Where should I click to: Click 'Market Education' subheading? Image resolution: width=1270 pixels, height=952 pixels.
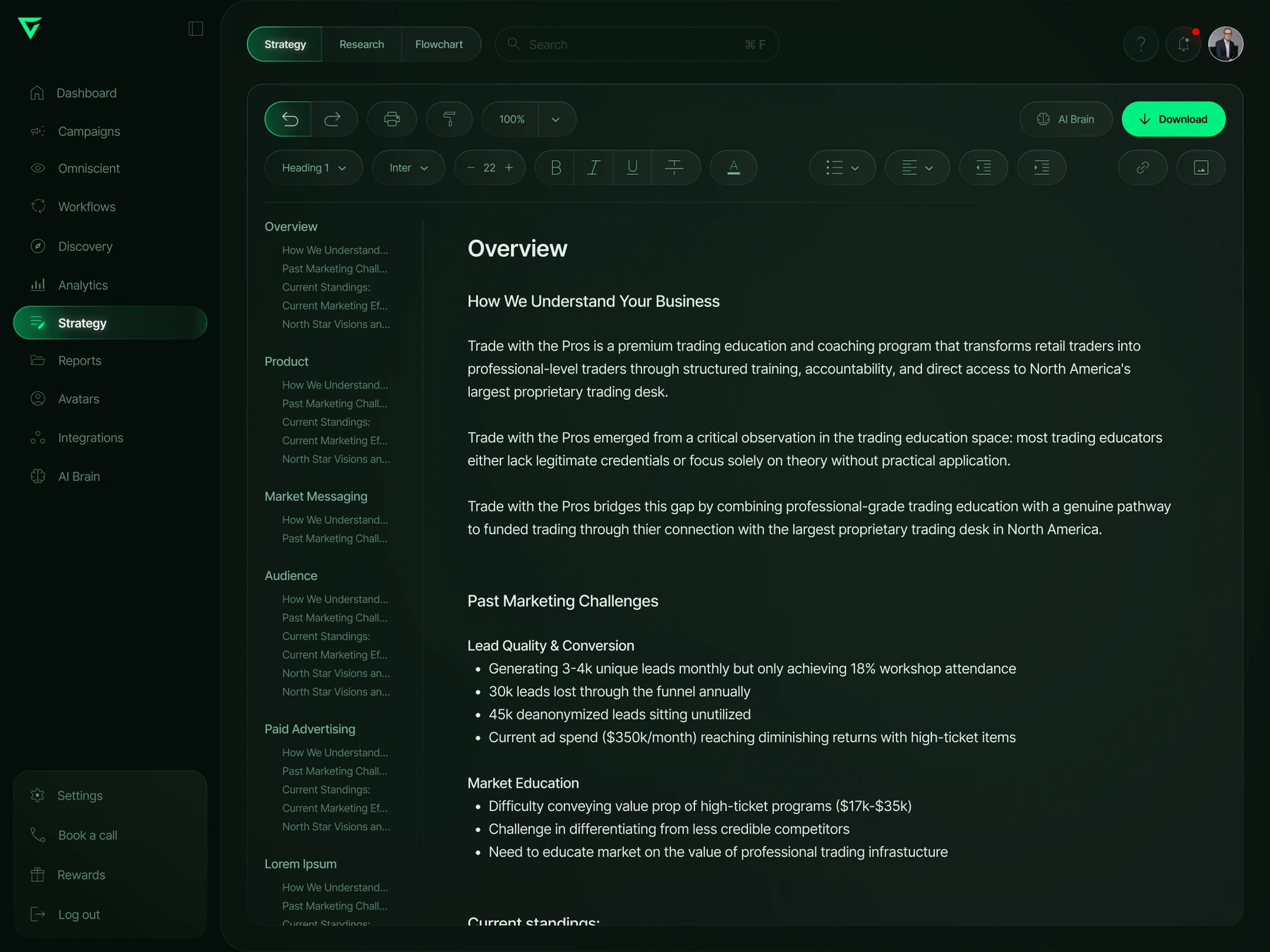pyautogui.click(x=523, y=783)
